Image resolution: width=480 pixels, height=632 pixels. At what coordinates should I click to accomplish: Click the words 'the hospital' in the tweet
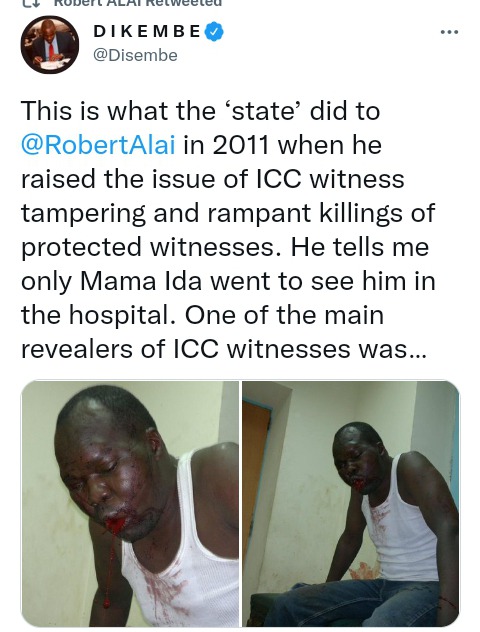coord(99,315)
